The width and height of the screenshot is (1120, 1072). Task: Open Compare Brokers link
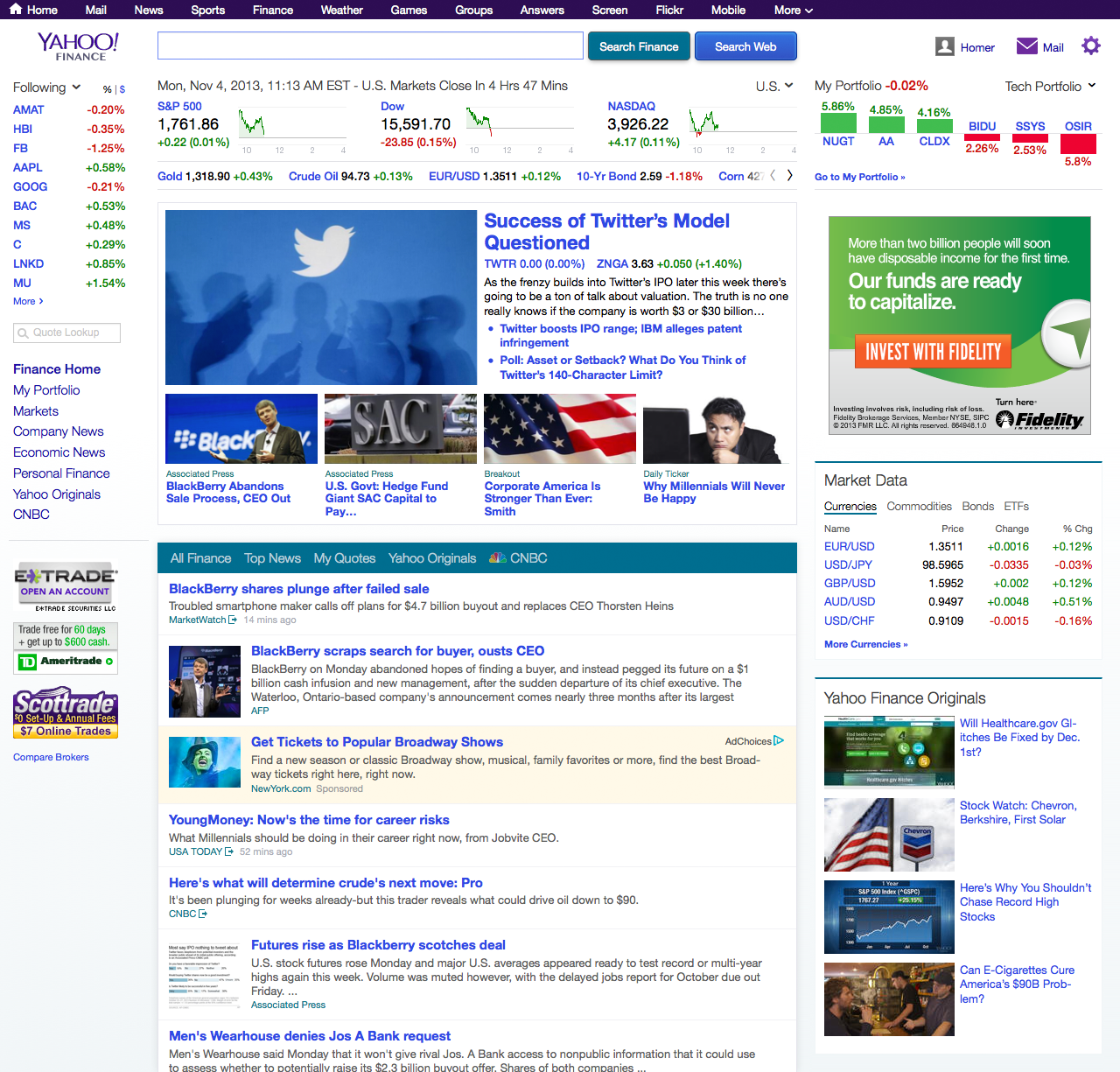tap(51, 757)
